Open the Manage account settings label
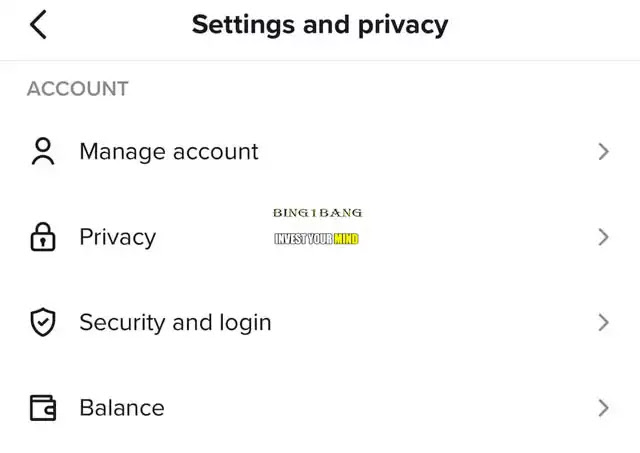Image resolution: width=640 pixels, height=453 pixels. (168, 151)
